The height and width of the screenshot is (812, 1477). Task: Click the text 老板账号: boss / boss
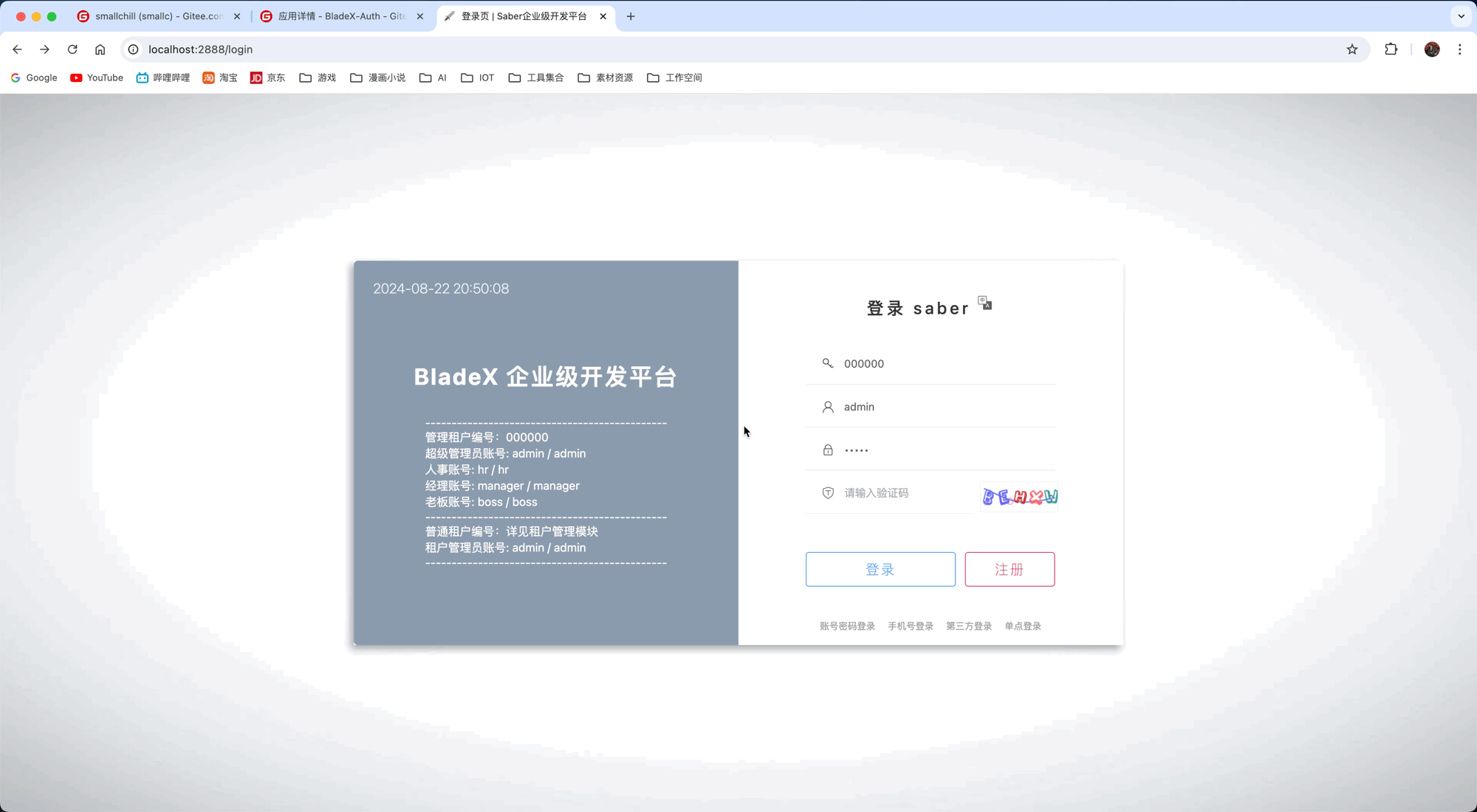(x=482, y=503)
